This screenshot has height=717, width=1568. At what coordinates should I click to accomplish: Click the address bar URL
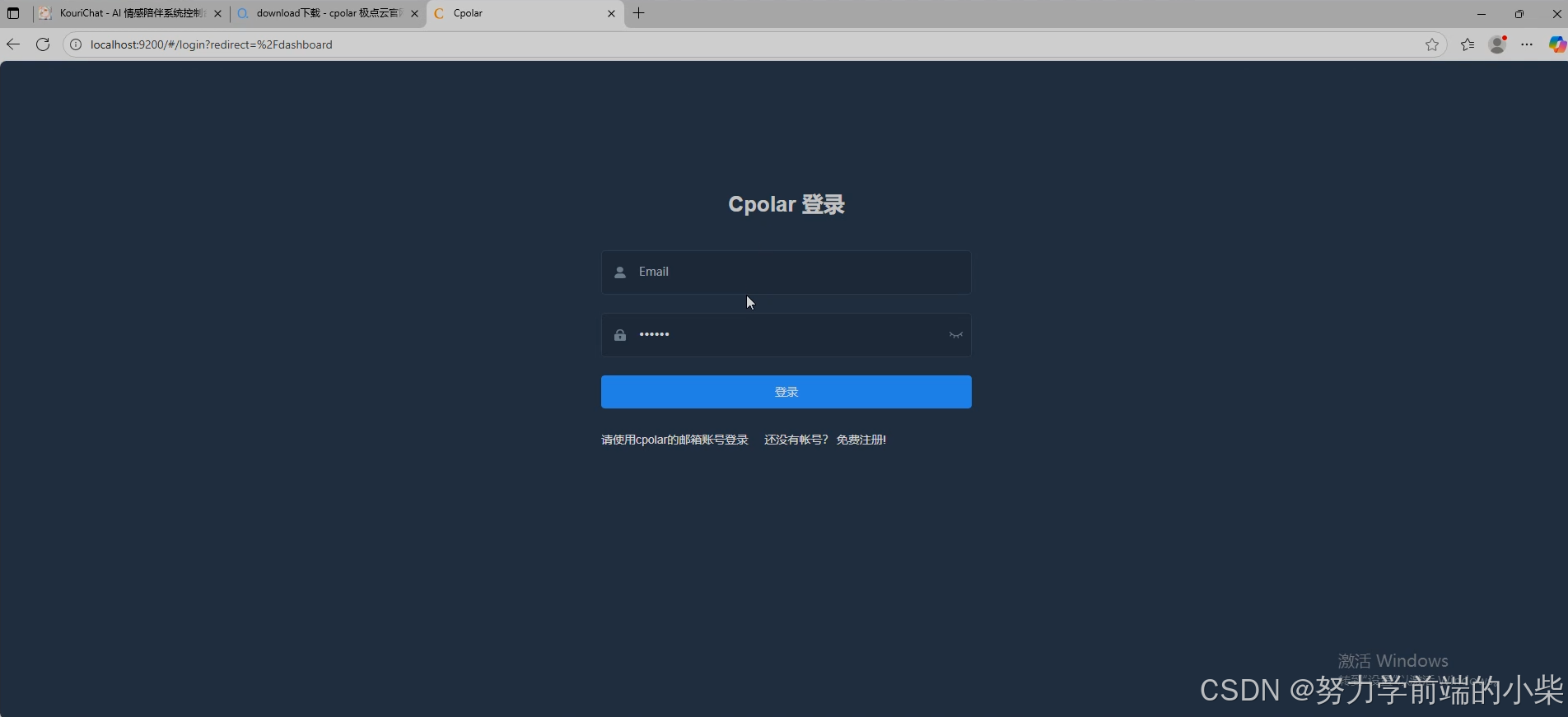tap(212, 44)
